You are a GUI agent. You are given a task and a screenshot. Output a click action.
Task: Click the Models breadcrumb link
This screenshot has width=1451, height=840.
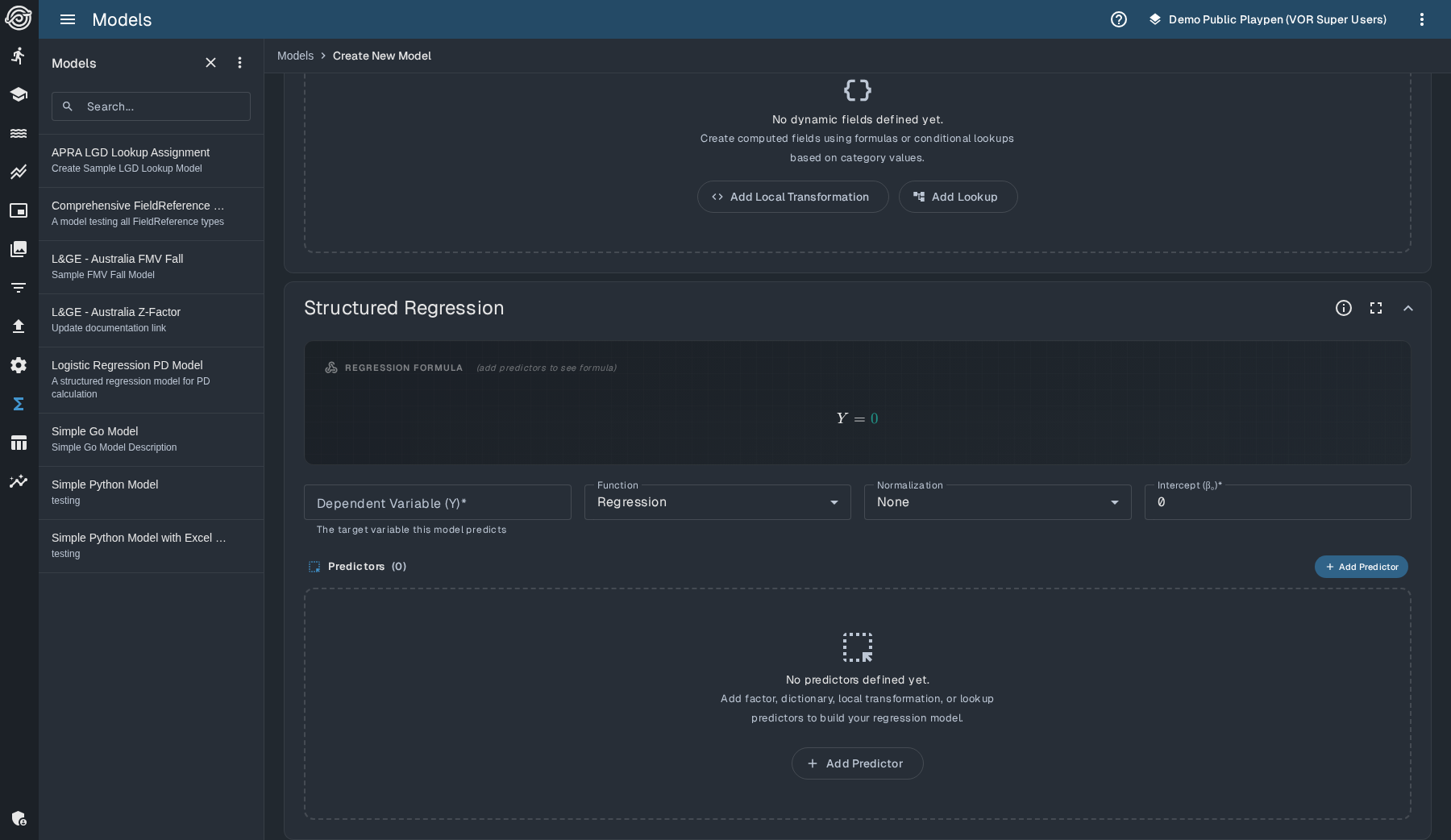coord(295,56)
